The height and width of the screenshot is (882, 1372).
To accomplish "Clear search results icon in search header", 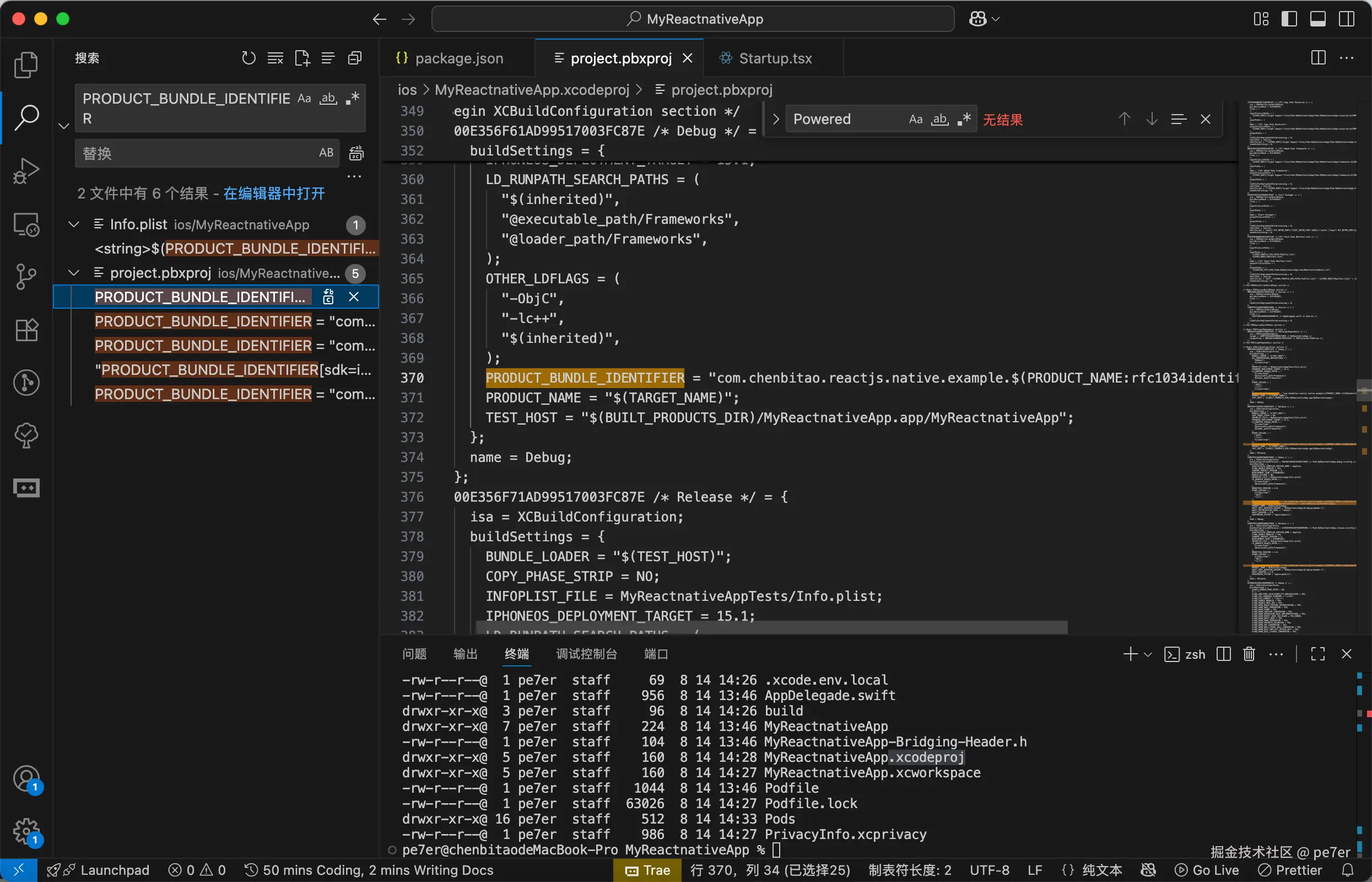I will (x=276, y=58).
